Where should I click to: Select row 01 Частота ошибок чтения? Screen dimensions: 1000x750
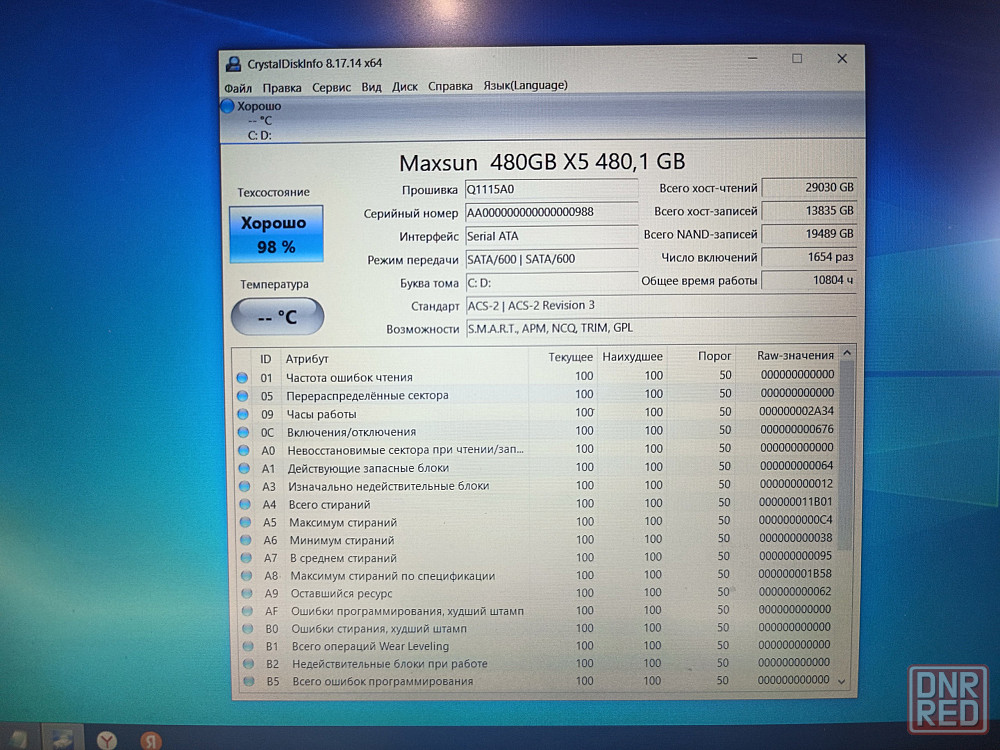tap(535, 376)
